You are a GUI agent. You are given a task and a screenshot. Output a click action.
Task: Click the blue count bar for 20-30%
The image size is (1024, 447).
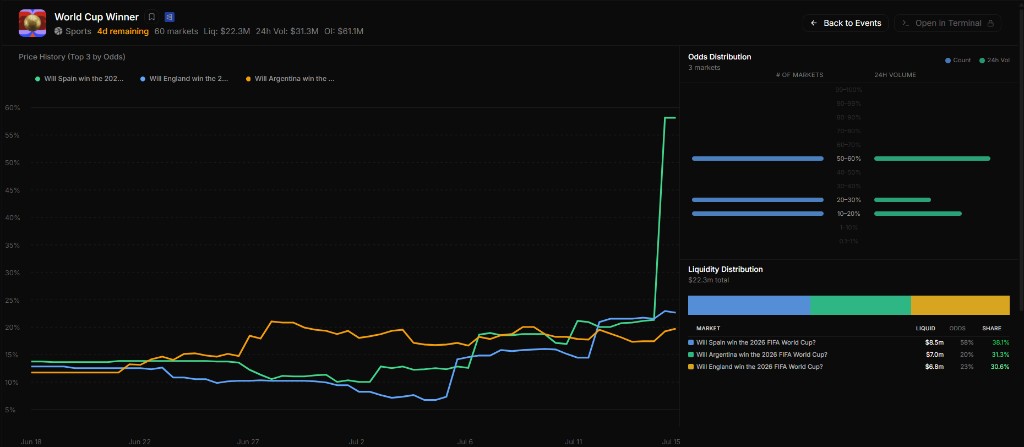pyautogui.click(x=758, y=200)
